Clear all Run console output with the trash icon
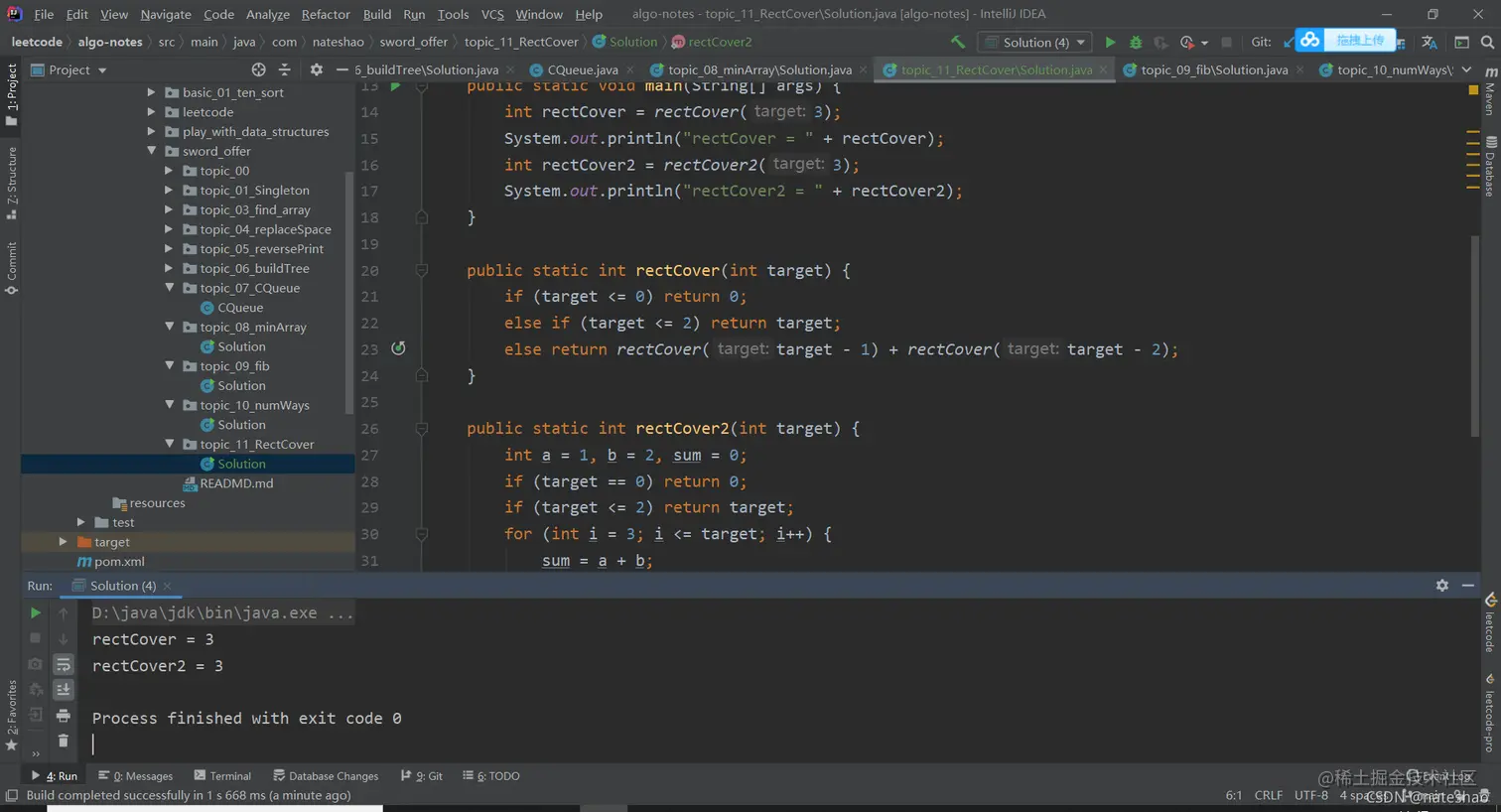This screenshot has height=812, width=1501. click(64, 741)
